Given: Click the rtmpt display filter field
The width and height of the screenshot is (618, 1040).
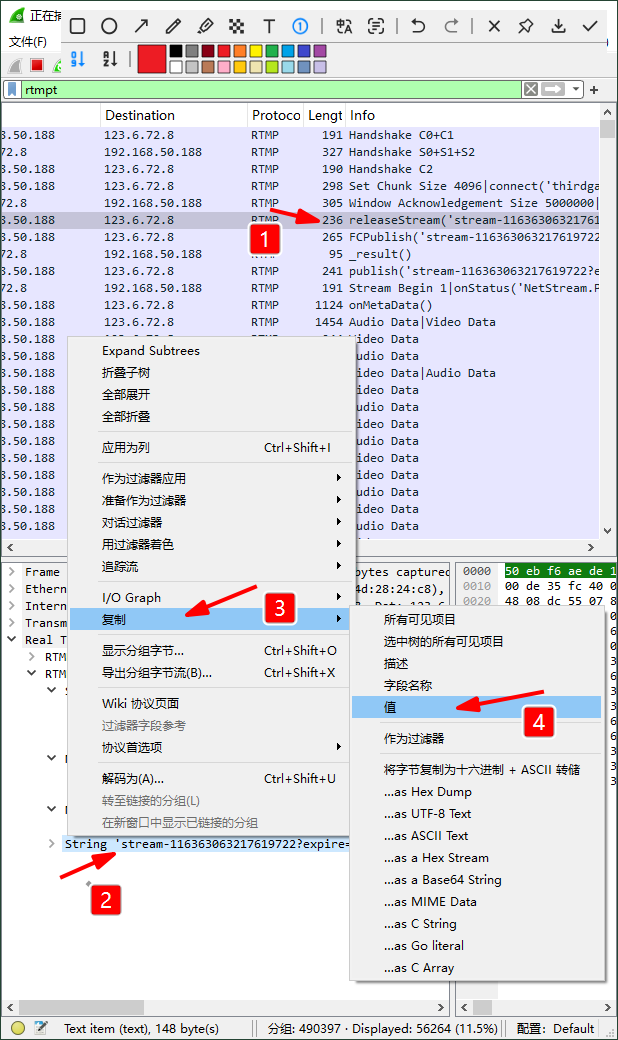Looking at the screenshot, I should coord(270,90).
